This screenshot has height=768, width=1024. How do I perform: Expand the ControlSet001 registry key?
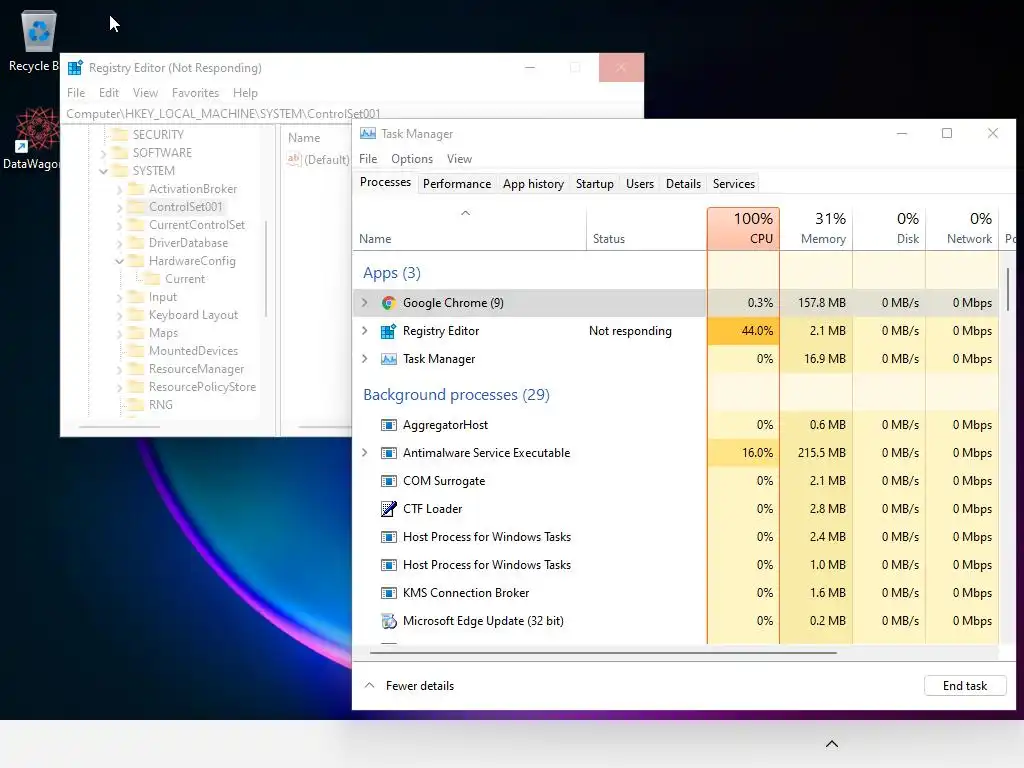[120, 207]
